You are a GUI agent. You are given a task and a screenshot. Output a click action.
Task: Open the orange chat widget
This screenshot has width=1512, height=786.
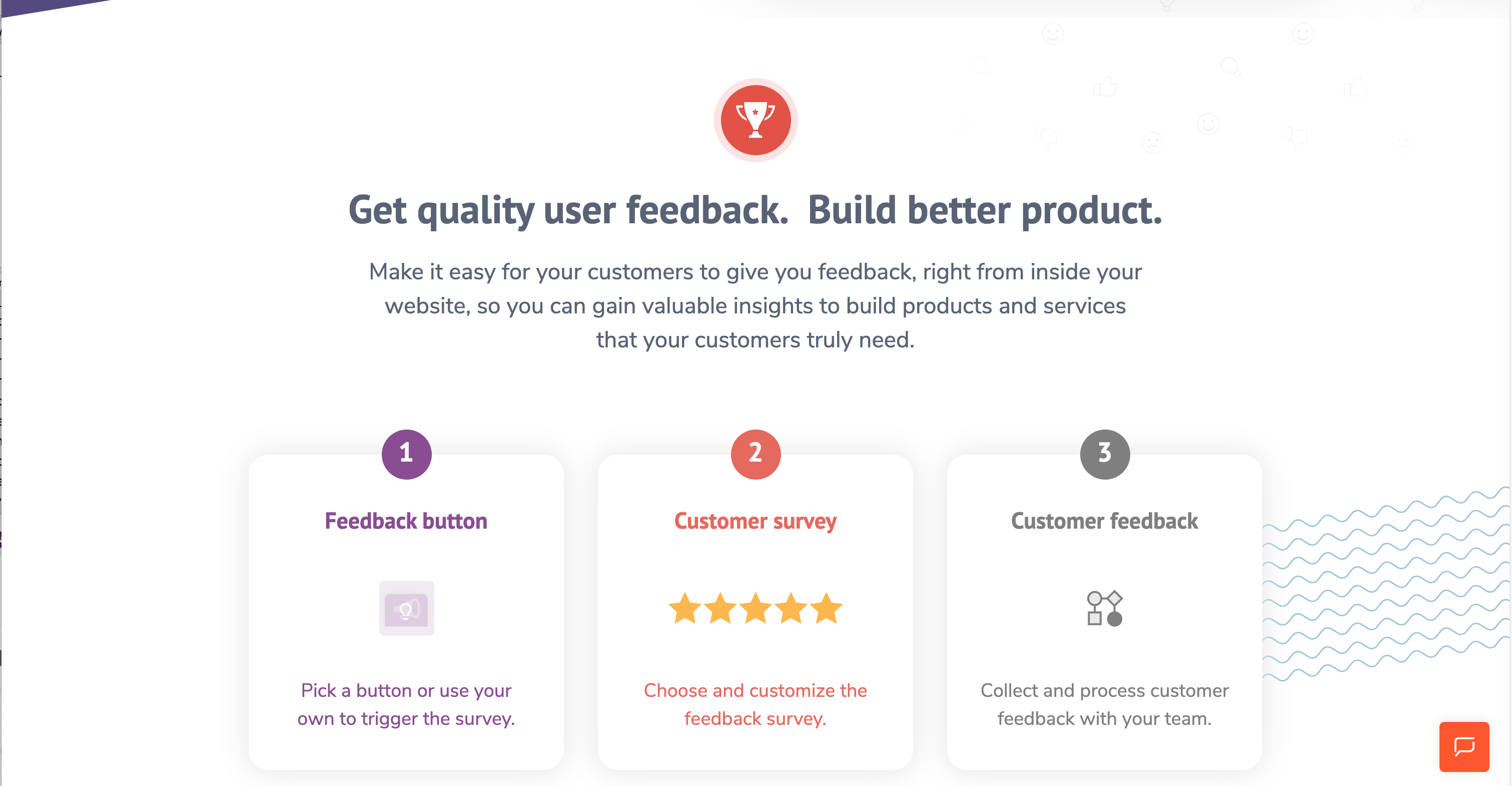tap(1463, 746)
